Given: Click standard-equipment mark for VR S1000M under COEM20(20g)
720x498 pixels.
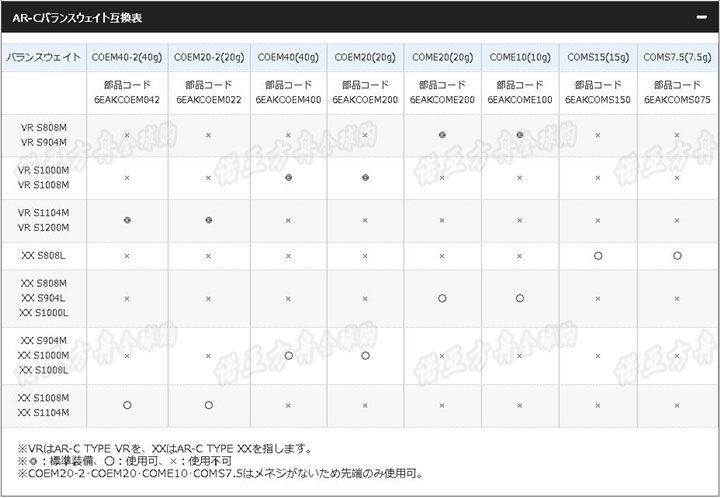Looking at the screenshot, I should [365, 178].
